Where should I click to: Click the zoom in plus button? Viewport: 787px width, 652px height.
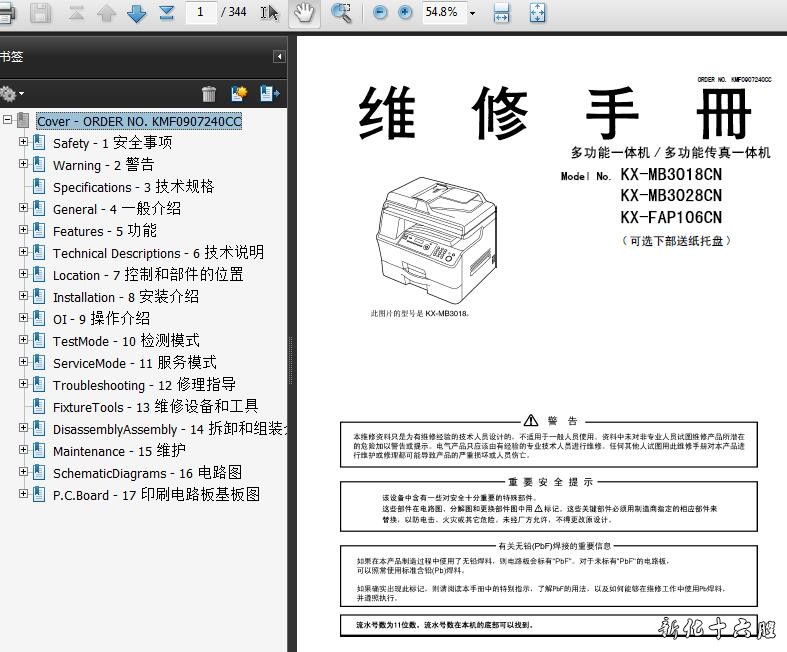pyautogui.click(x=405, y=13)
